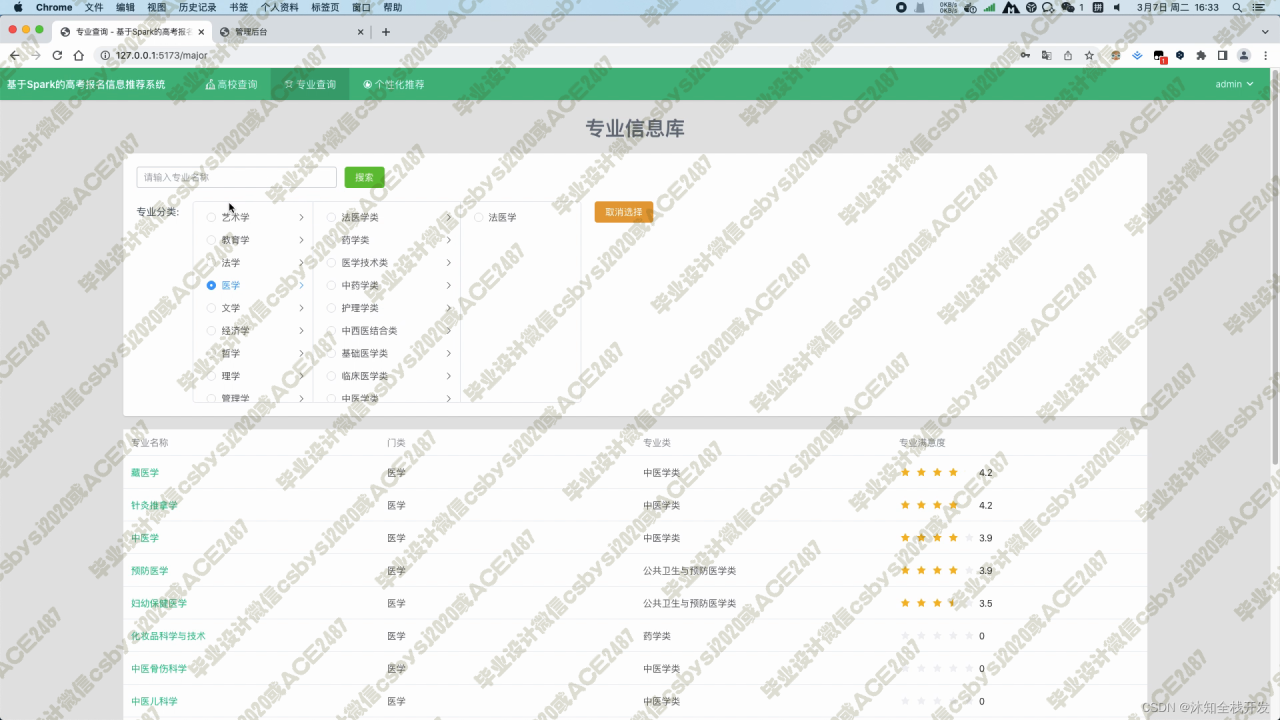Viewport: 1280px width, 720px height.
Task: Toggle the Chrome side panel icon
Action: pos(1222,56)
